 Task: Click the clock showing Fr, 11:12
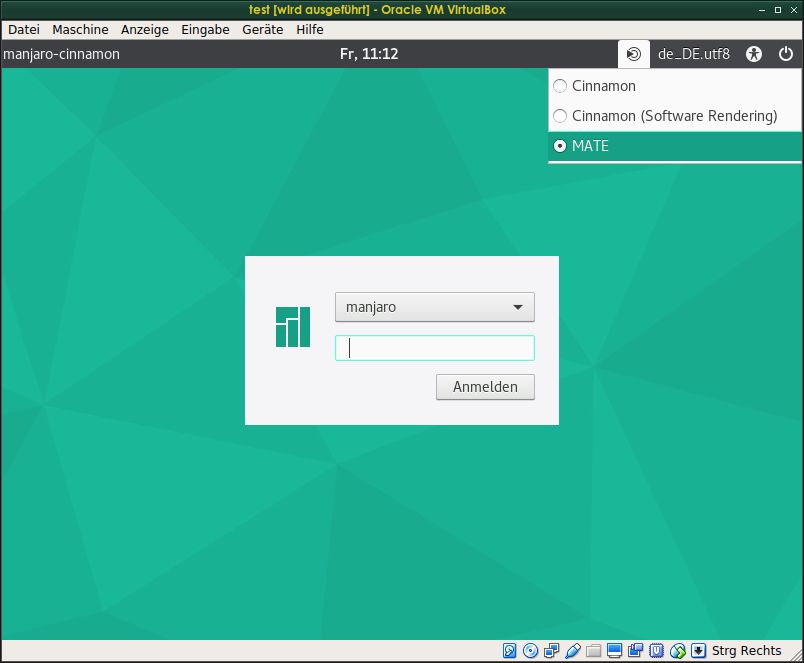[x=369, y=54]
